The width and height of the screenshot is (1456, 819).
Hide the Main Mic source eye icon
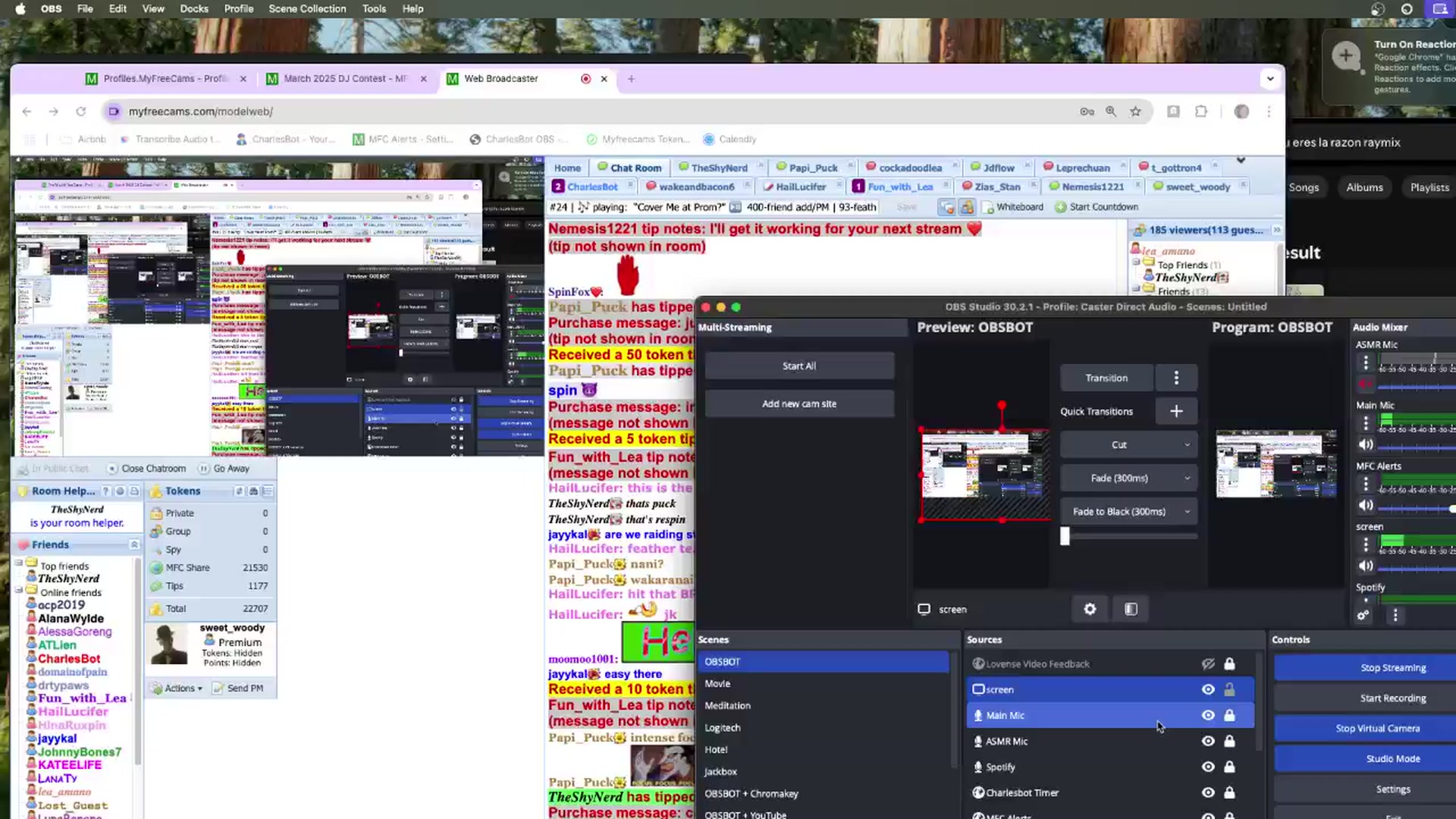point(1208,715)
